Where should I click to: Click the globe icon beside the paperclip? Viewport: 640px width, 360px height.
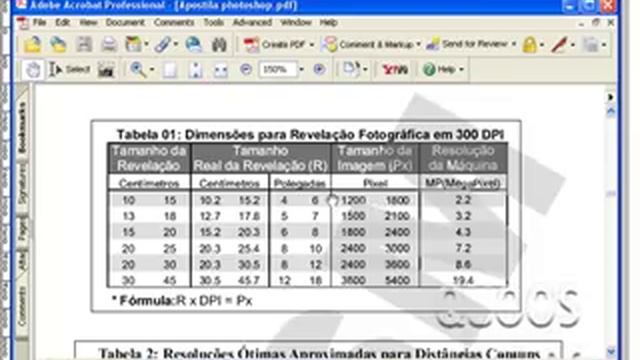click(193, 44)
